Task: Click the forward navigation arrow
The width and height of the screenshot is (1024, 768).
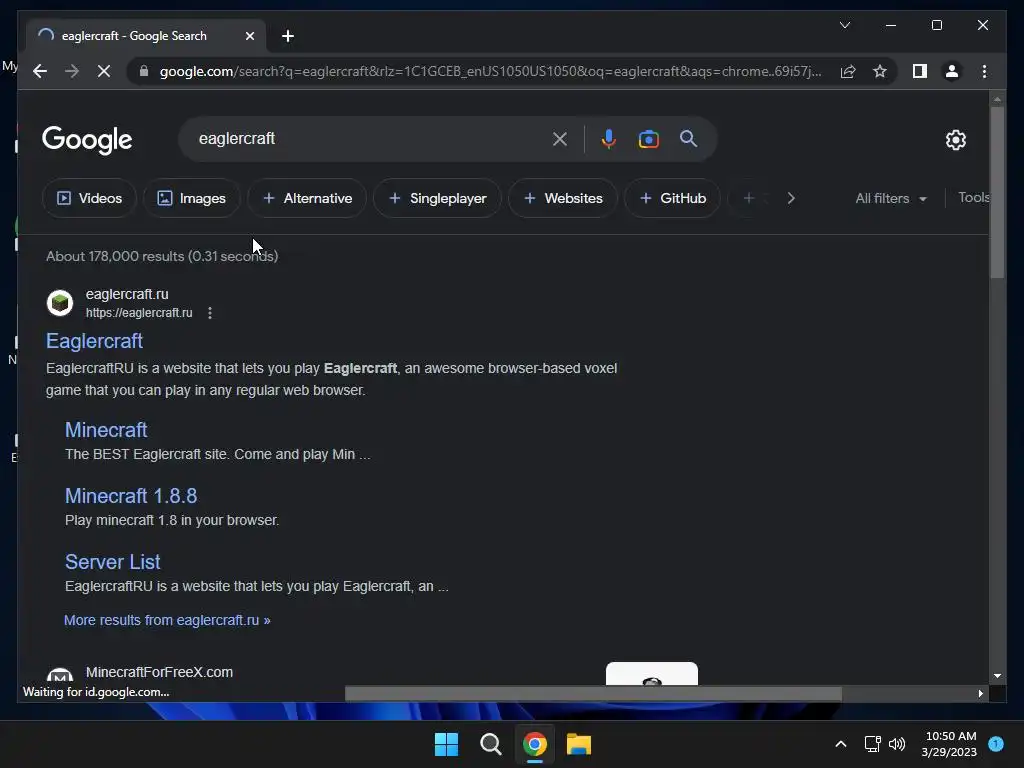Action: [x=72, y=71]
